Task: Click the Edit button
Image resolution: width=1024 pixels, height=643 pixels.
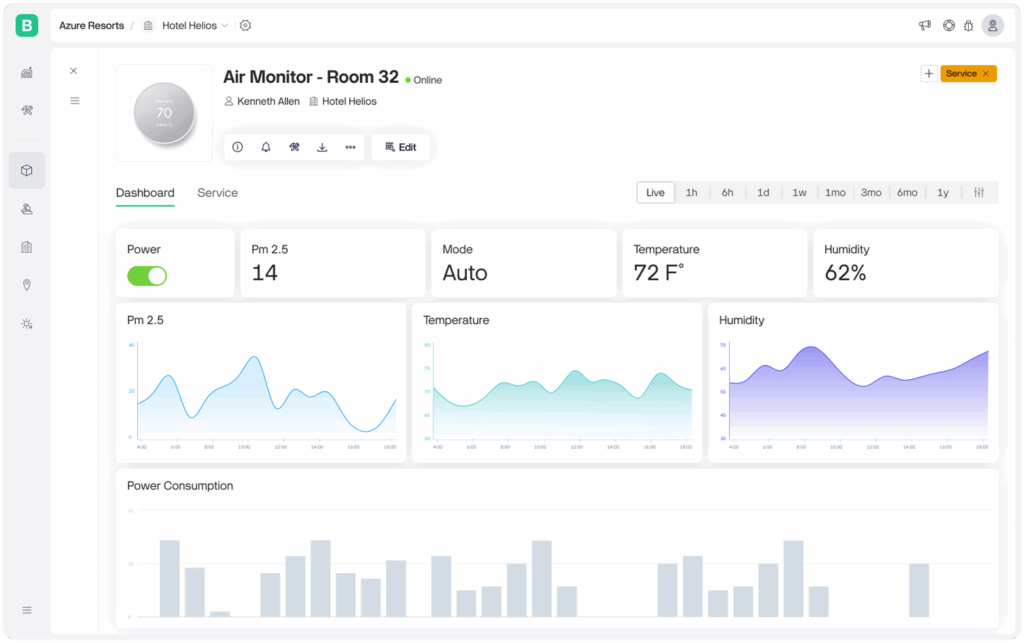Action: tap(401, 147)
